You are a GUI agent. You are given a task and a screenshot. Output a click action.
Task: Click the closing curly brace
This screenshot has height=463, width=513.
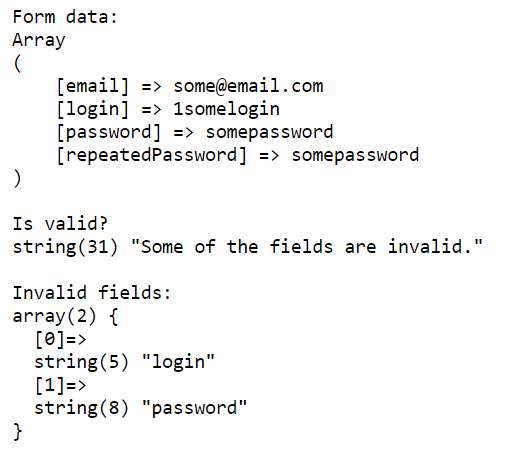(18, 432)
